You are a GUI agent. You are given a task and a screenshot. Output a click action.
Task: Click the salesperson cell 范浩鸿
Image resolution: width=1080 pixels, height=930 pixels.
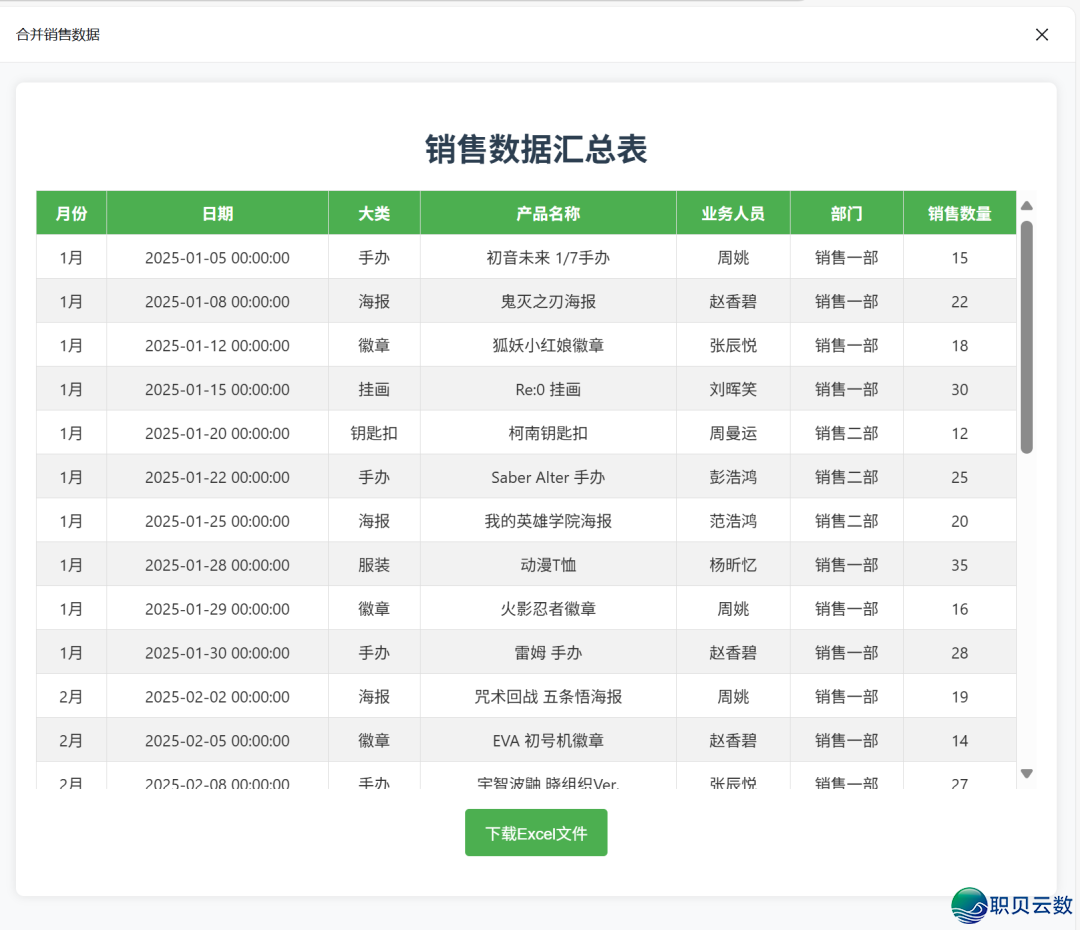[733, 521]
